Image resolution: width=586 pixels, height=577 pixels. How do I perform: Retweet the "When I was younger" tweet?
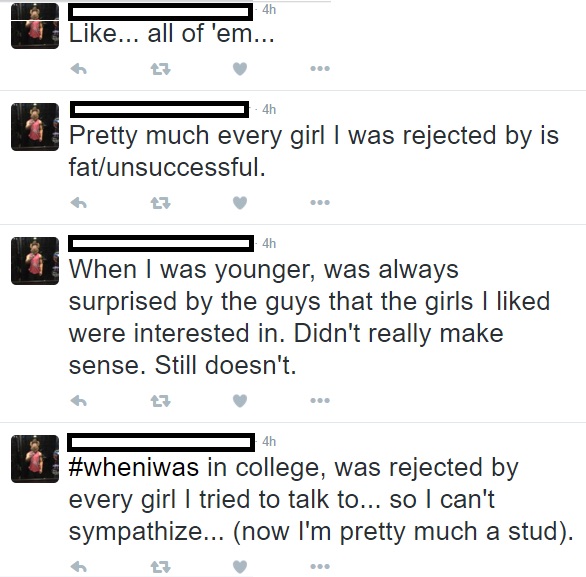coord(160,401)
